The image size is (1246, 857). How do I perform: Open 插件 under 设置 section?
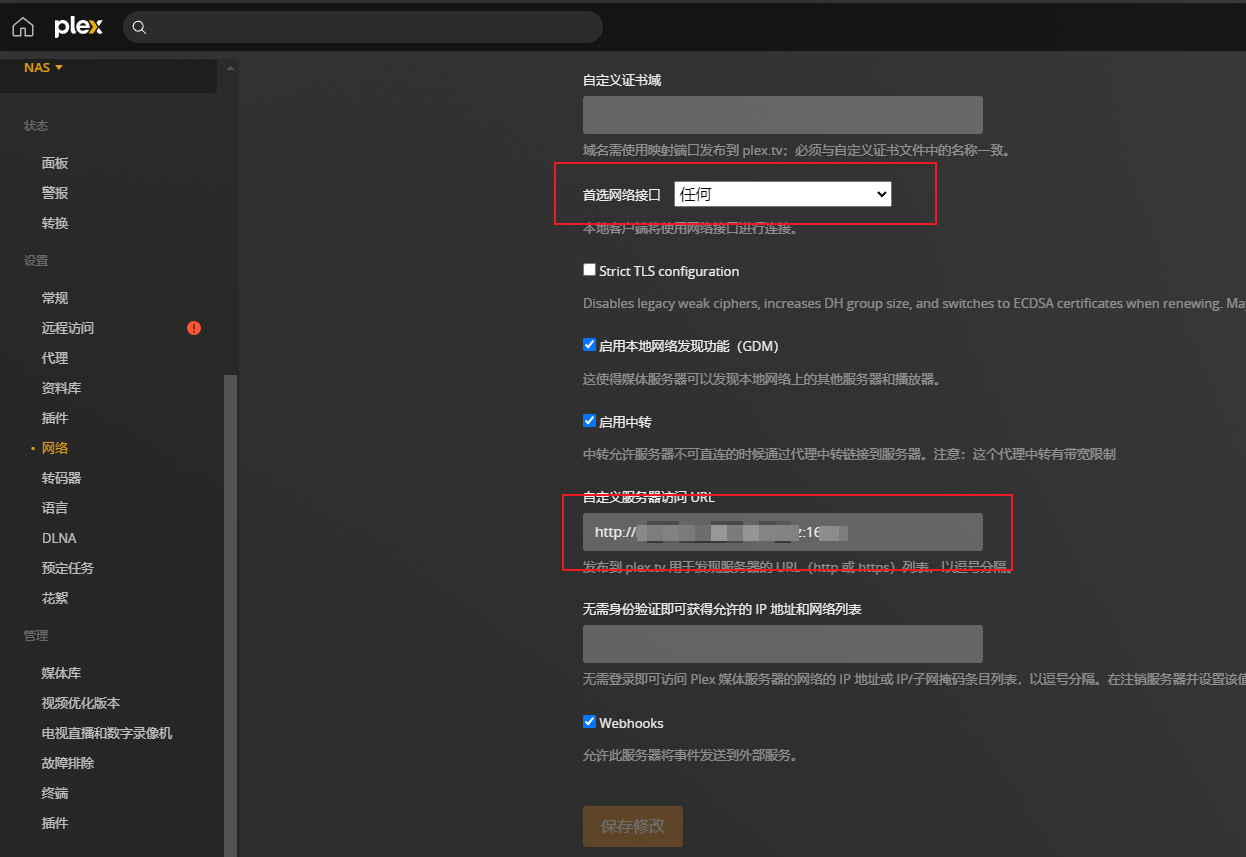55,418
